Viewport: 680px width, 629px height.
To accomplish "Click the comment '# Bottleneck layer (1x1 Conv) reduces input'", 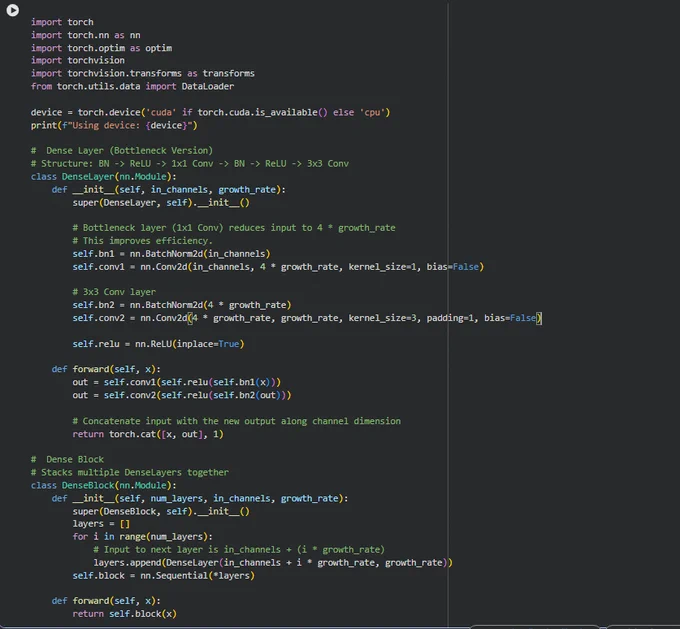I will 234,228.
